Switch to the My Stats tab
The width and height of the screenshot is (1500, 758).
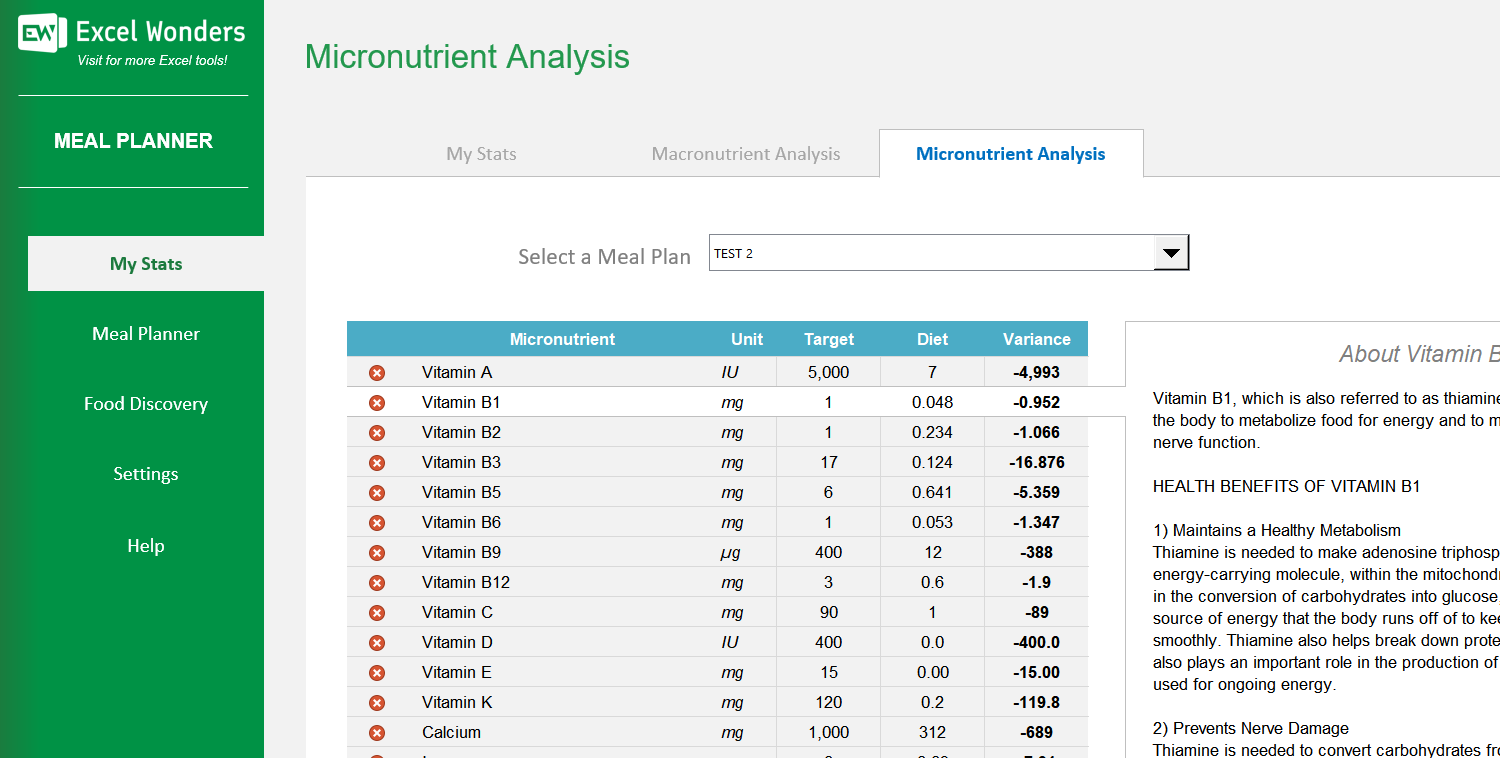[x=481, y=153]
